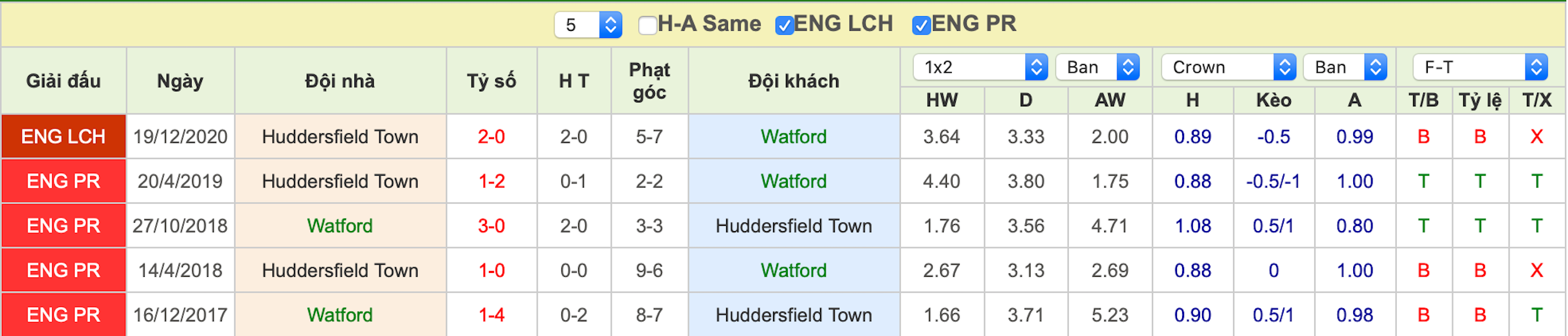Click the Phạt góc column header
1568x336 pixels.
tap(650, 81)
